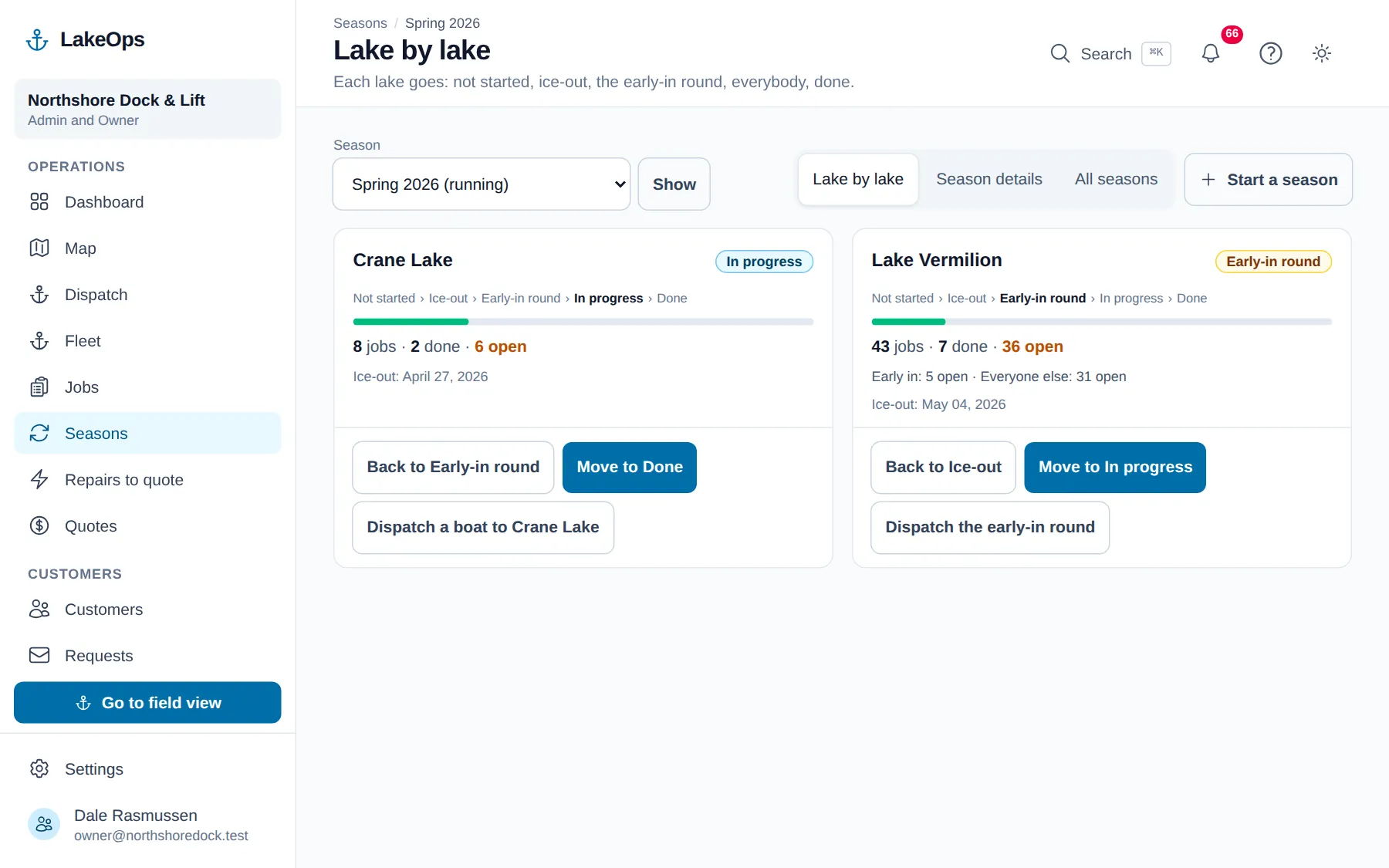
Task: Click the Settings gear icon
Action: pyautogui.click(x=39, y=769)
